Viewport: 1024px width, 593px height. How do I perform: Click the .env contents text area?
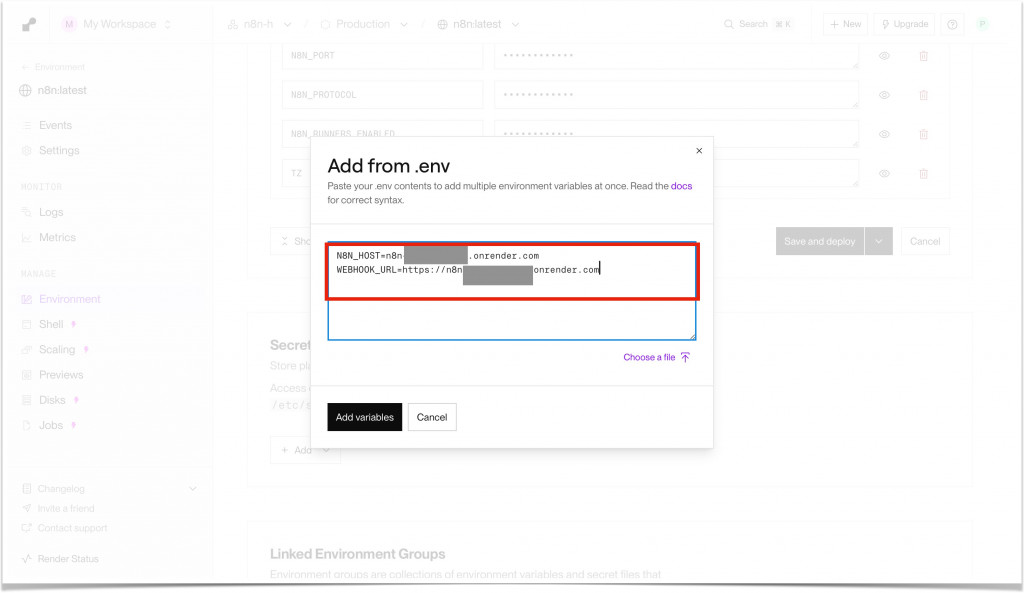pyautogui.click(x=511, y=291)
